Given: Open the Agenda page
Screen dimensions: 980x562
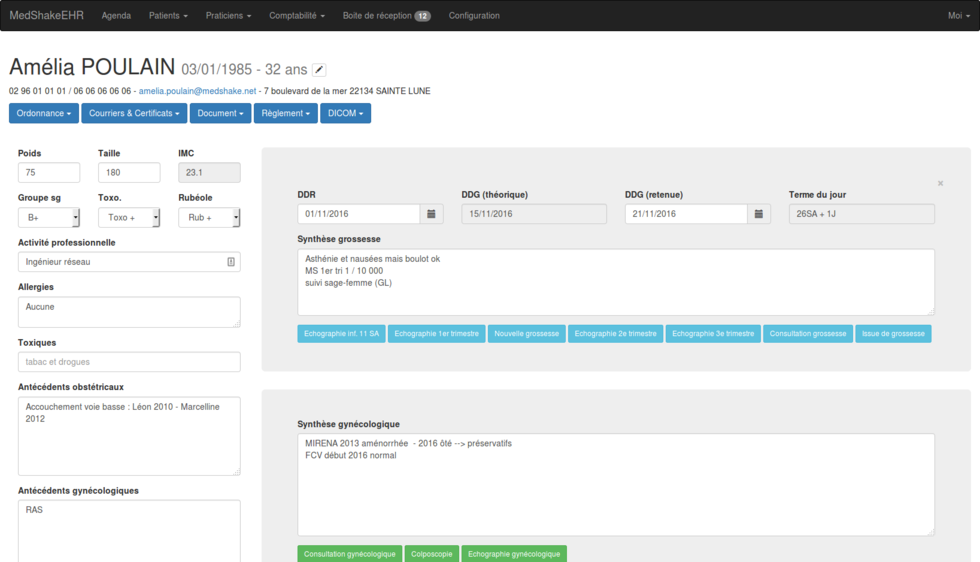Looking at the screenshot, I should tap(116, 16).
